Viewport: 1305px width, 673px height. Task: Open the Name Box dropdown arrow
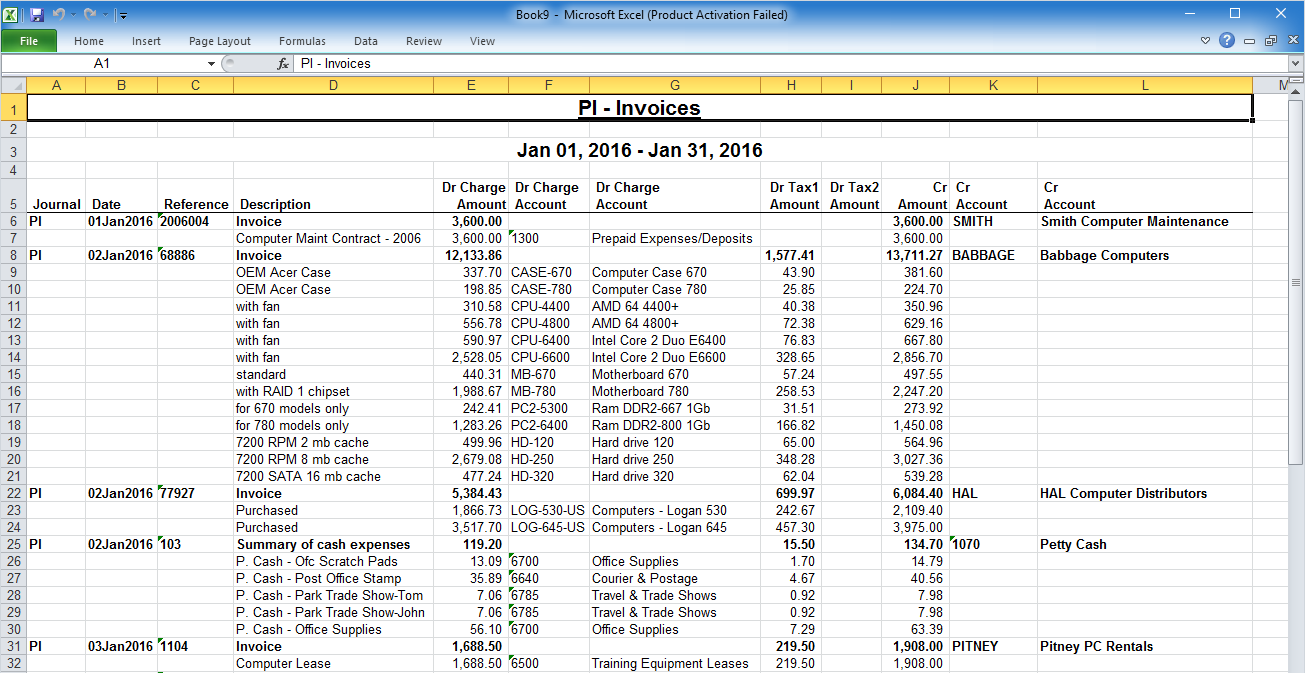tap(211, 63)
